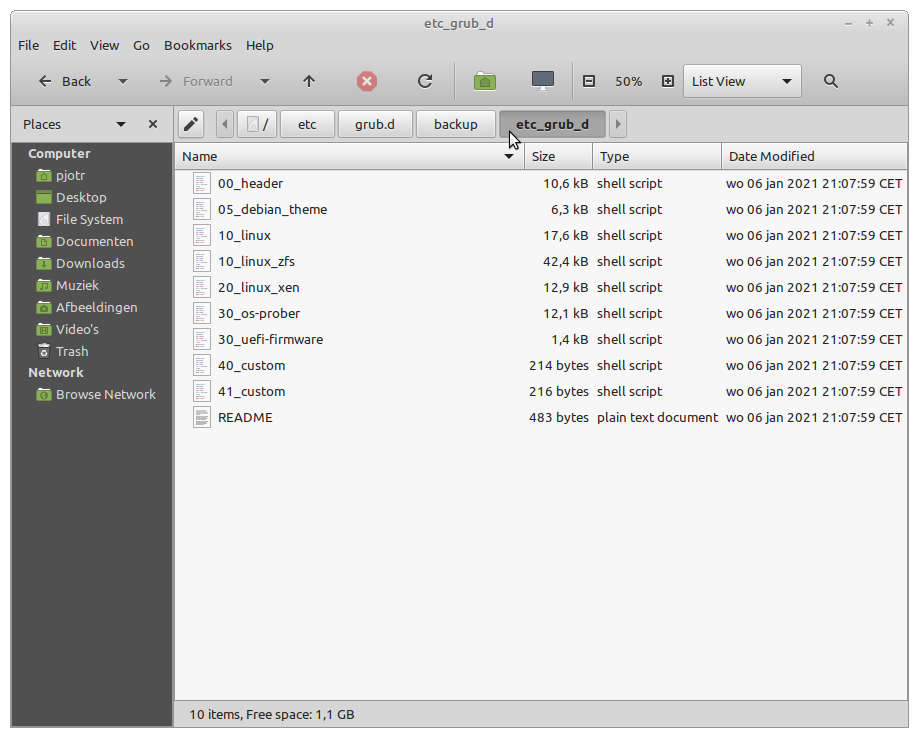Go to parent folder with the up arrow
The height and width of the screenshot is (738, 919).
tap(309, 81)
